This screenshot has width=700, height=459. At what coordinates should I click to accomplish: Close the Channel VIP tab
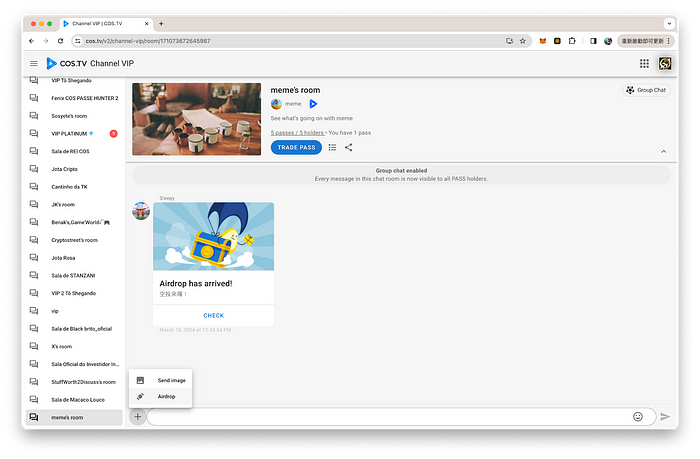pyautogui.click(x=146, y=24)
